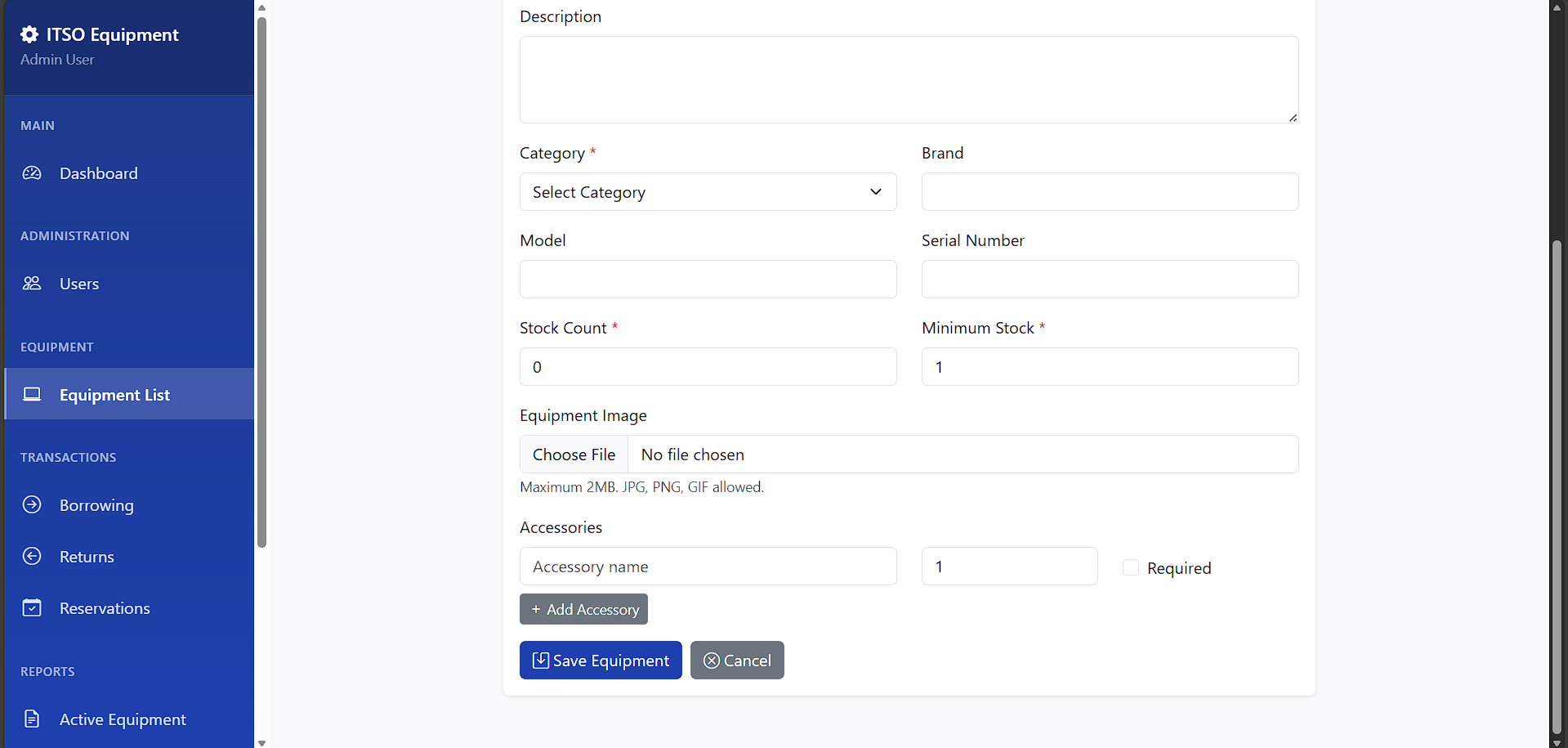Screen dimensions: 1568x748
Task: Click the Active Equipment document icon
Action: pos(32,719)
